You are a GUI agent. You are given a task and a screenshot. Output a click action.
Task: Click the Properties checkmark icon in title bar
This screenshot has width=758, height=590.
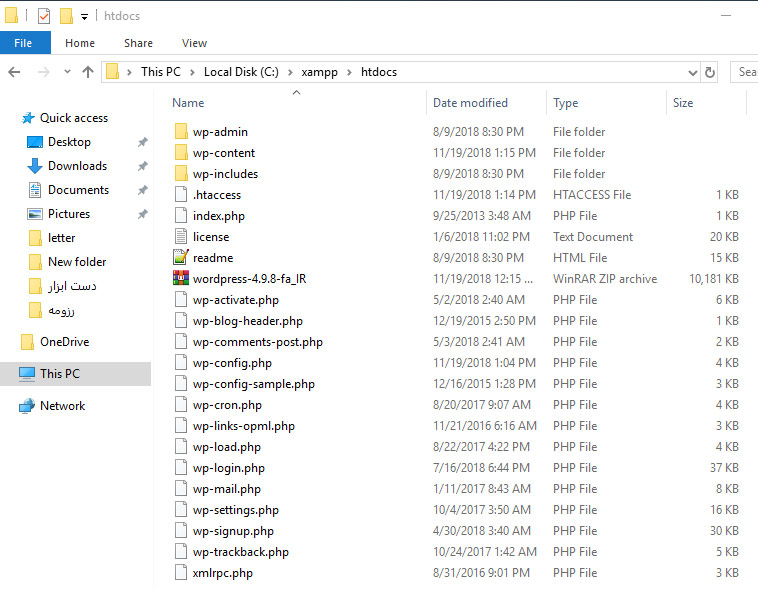[44, 16]
